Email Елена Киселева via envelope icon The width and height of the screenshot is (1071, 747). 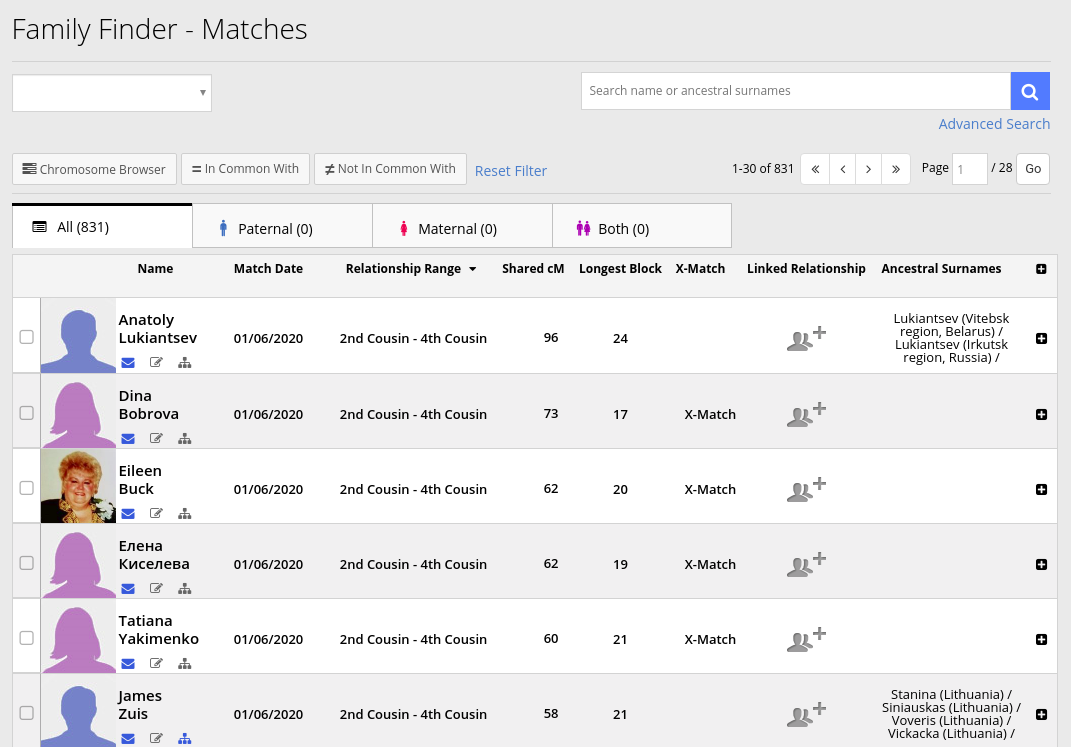(128, 589)
